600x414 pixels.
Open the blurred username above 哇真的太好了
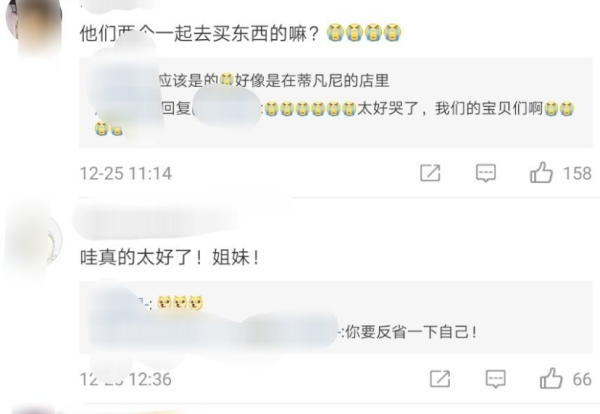(157, 222)
